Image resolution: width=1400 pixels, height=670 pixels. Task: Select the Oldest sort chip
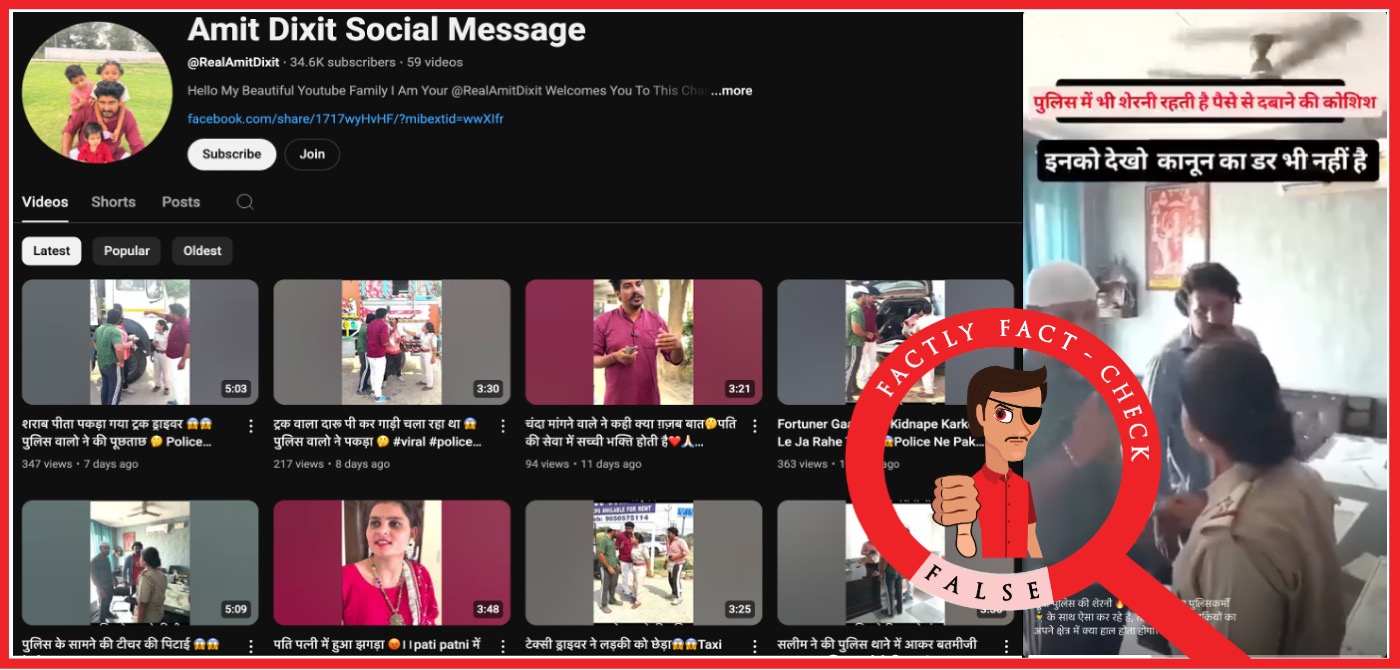click(202, 251)
